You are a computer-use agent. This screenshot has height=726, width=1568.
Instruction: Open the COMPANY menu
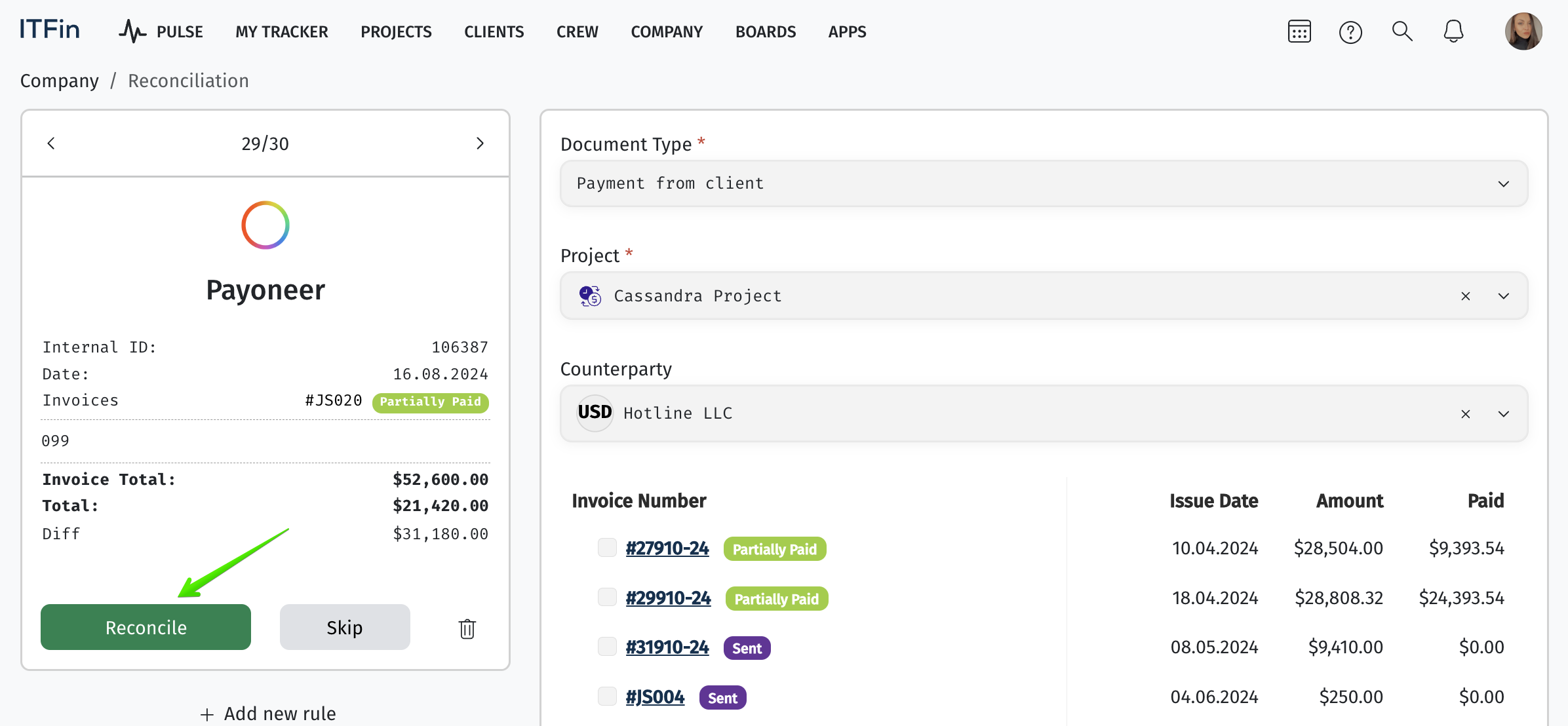[x=667, y=32]
